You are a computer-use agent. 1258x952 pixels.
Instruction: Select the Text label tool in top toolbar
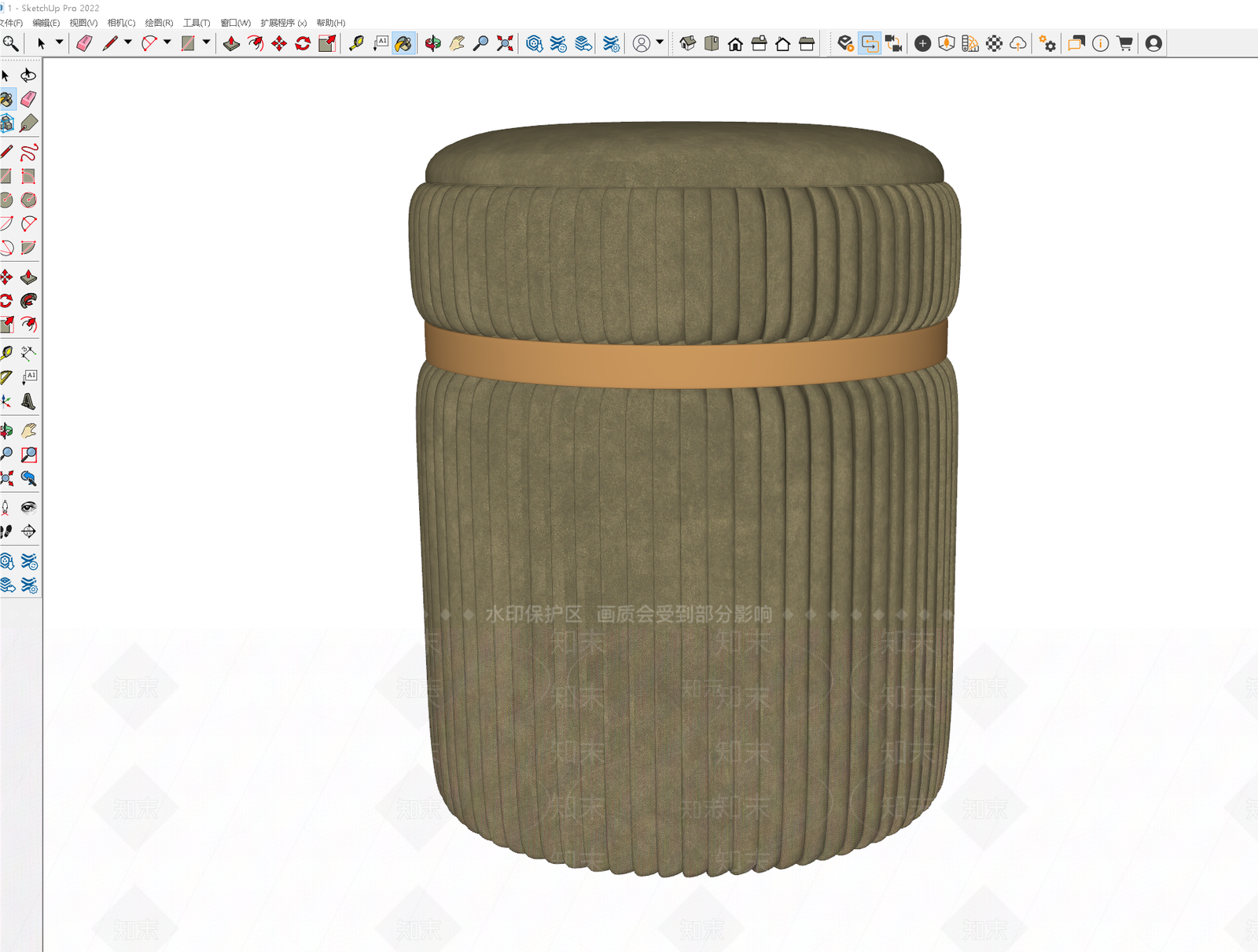click(381, 43)
